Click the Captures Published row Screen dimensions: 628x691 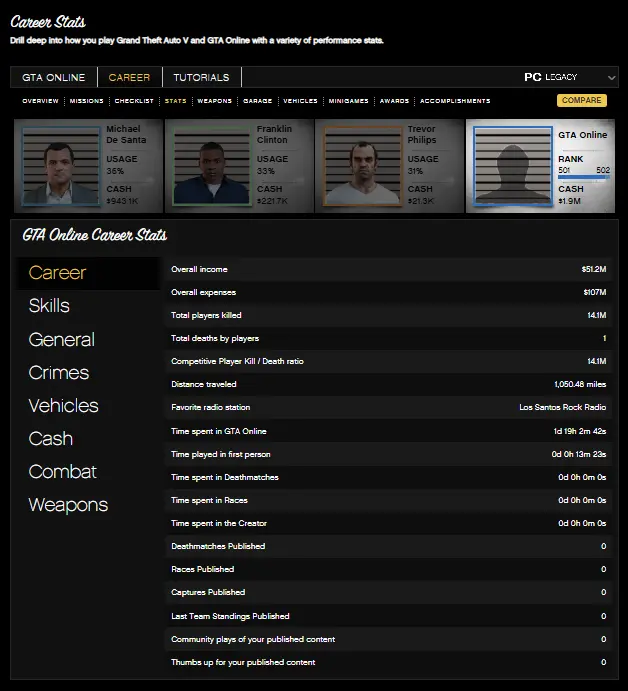click(x=389, y=592)
